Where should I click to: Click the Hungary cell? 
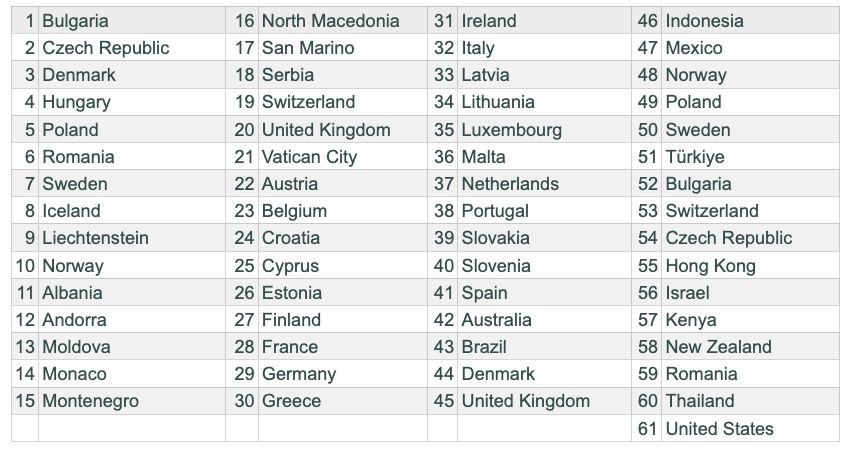[x=76, y=102]
